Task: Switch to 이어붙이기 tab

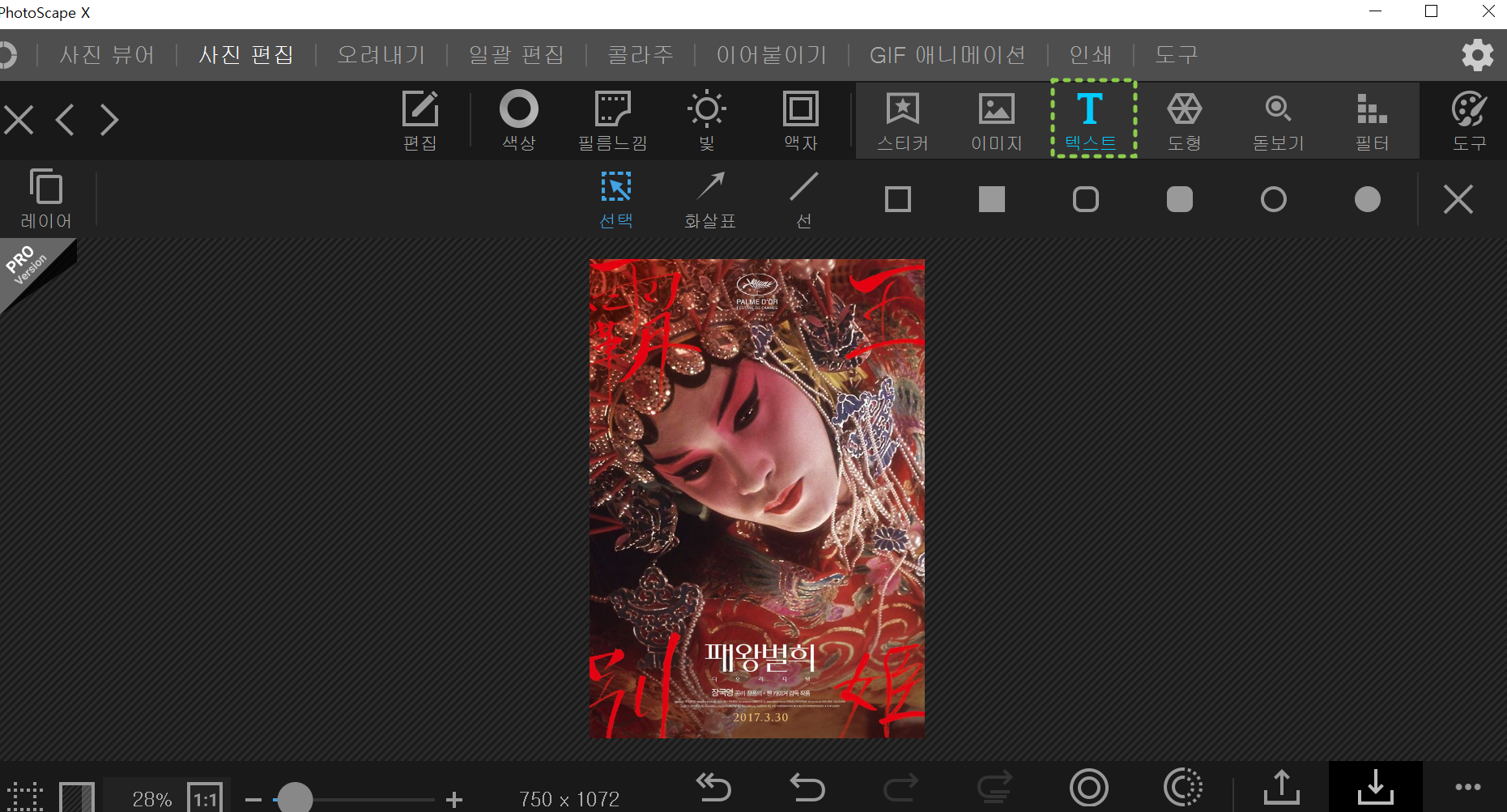Action: (x=772, y=54)
